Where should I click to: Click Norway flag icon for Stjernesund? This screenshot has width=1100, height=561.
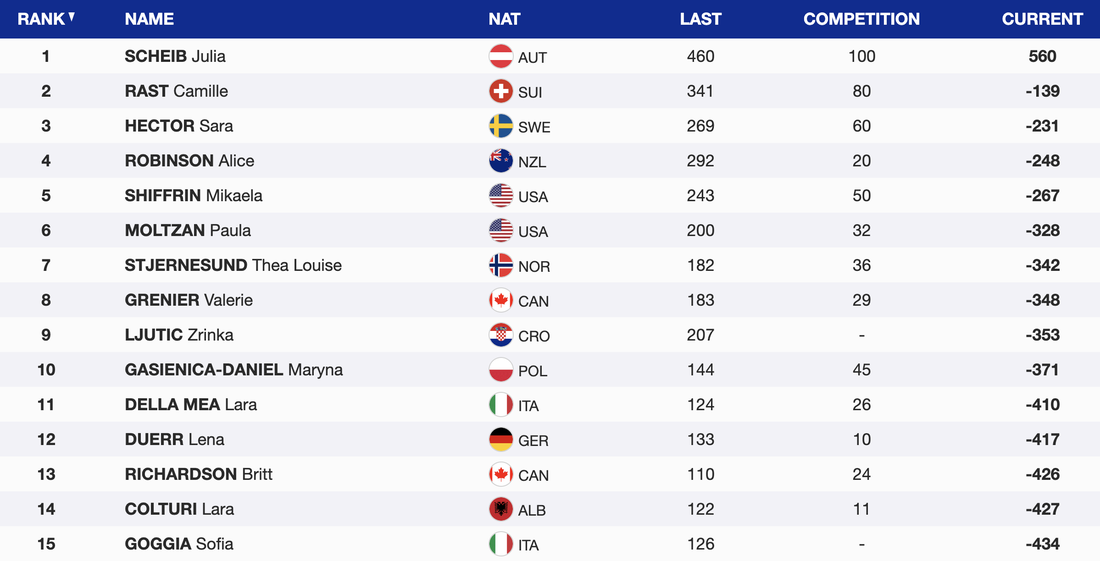501,265
